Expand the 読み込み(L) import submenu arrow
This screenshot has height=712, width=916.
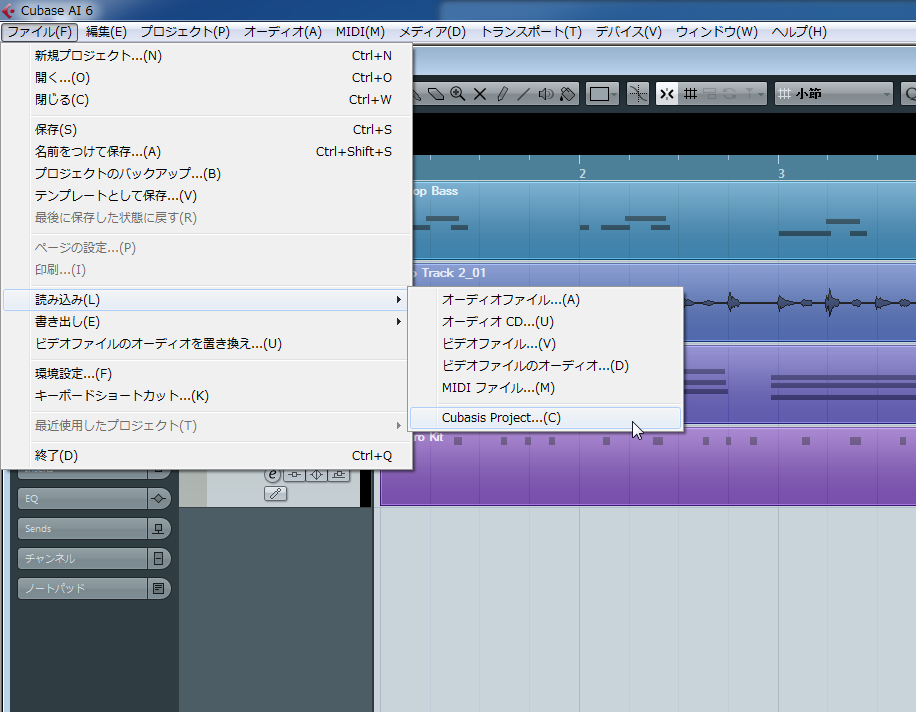[x=399, y=300]
